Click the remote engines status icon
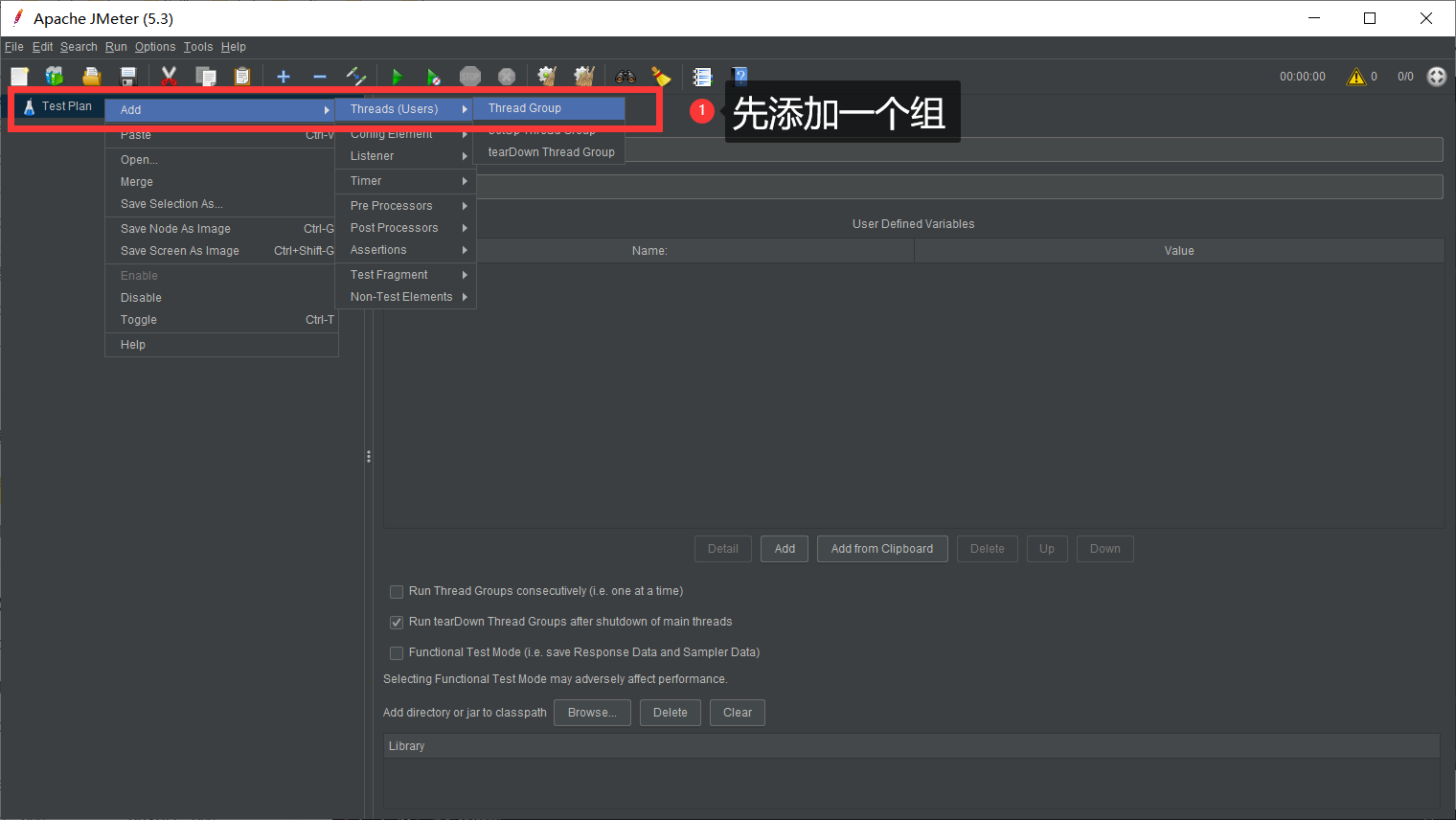Viewport: 1456px width, 820px height. [x=1437, y=77]
